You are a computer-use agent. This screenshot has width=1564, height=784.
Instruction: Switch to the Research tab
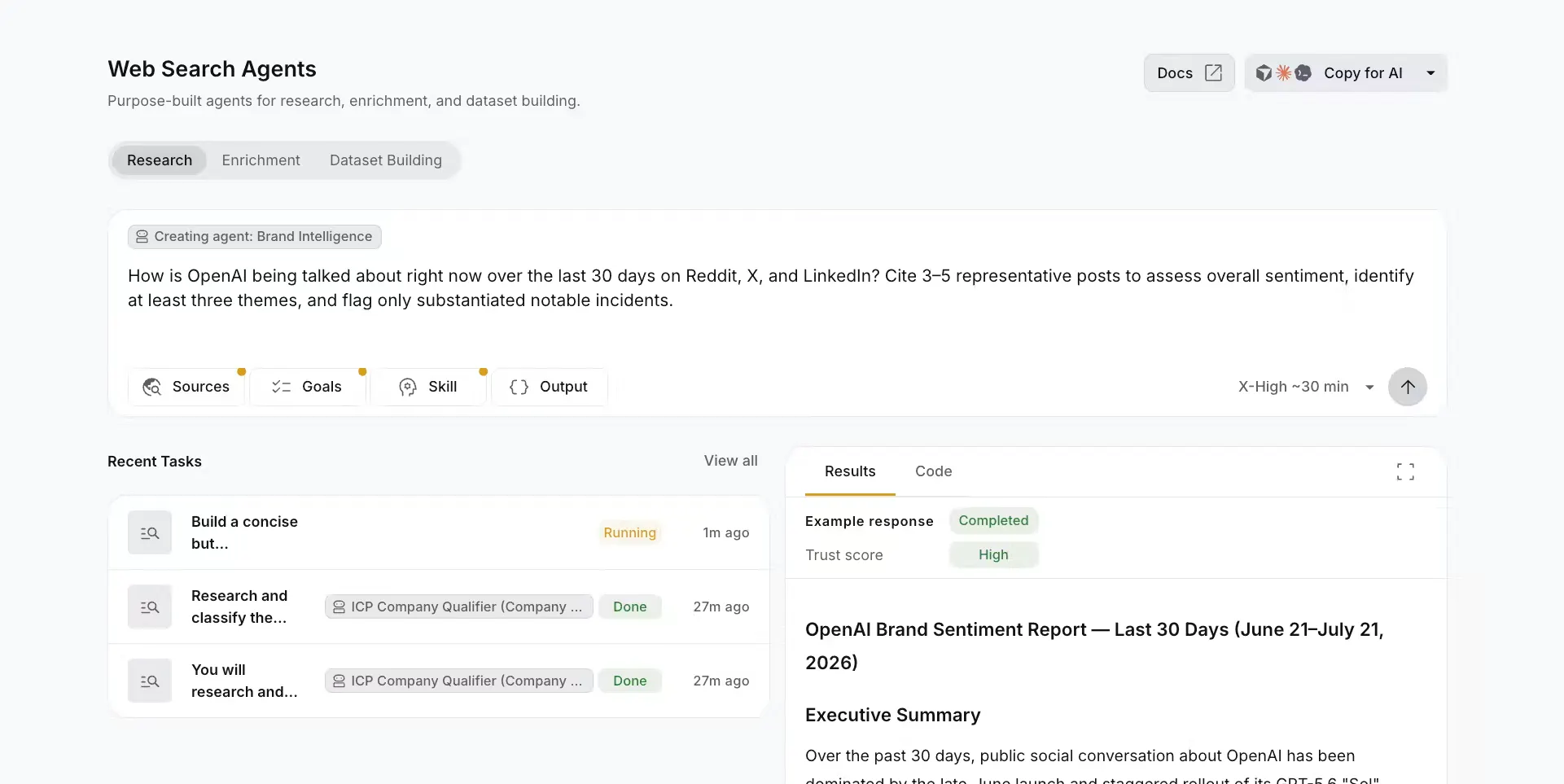coord(160,160)
